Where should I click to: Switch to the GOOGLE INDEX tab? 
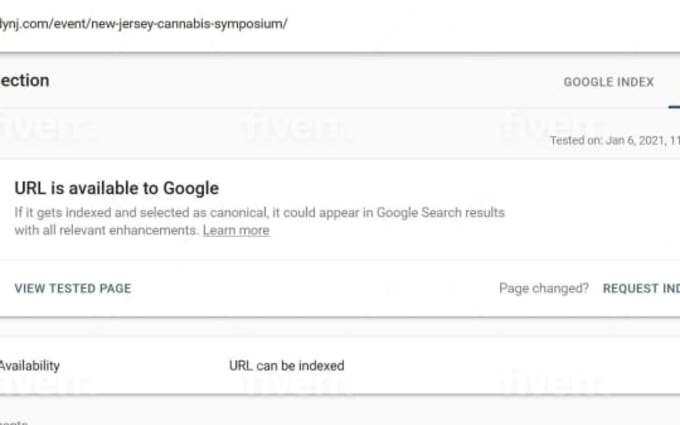(x=608, y=82)
